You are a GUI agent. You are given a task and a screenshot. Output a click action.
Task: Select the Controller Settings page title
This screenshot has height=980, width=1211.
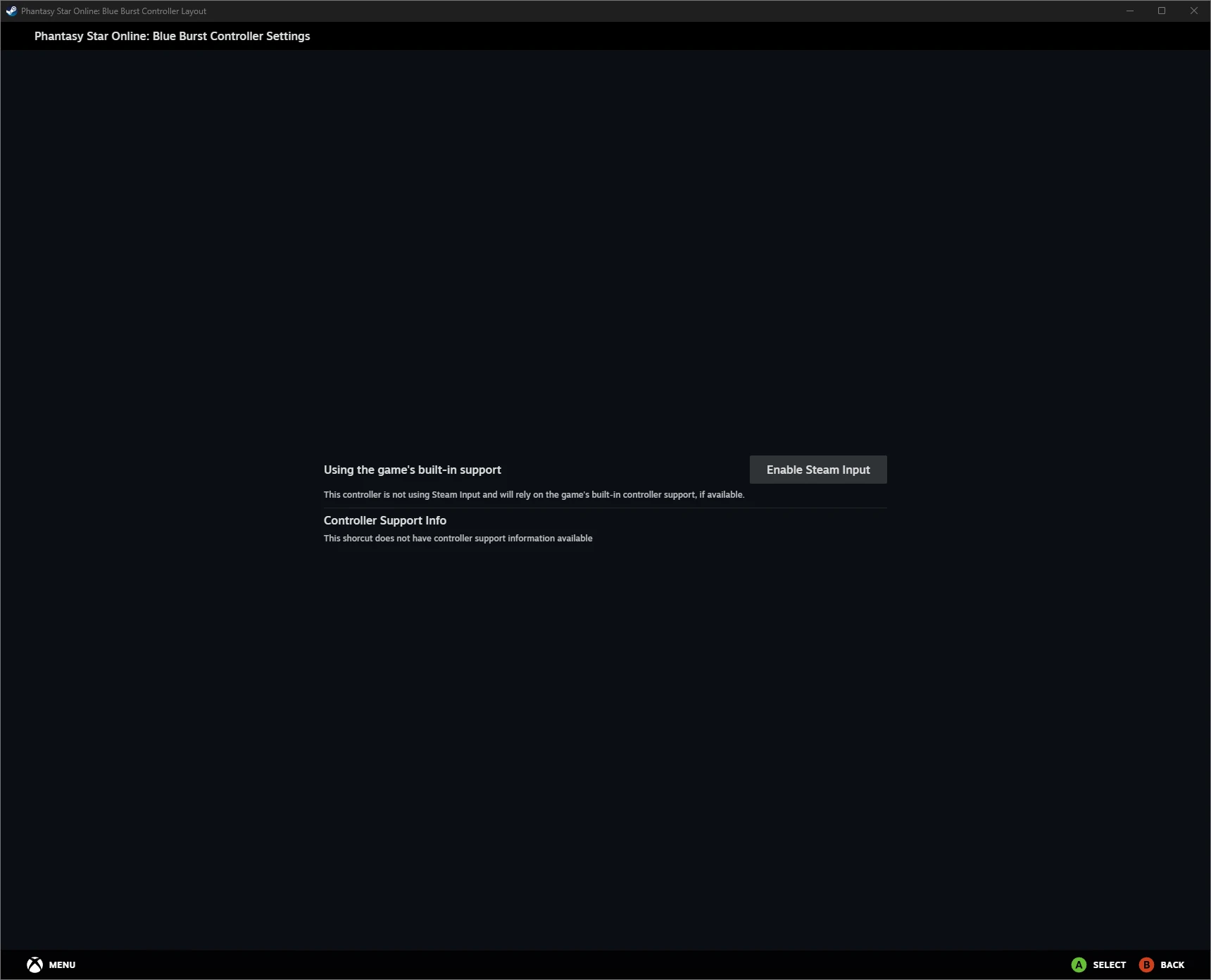tap(172, 36)
